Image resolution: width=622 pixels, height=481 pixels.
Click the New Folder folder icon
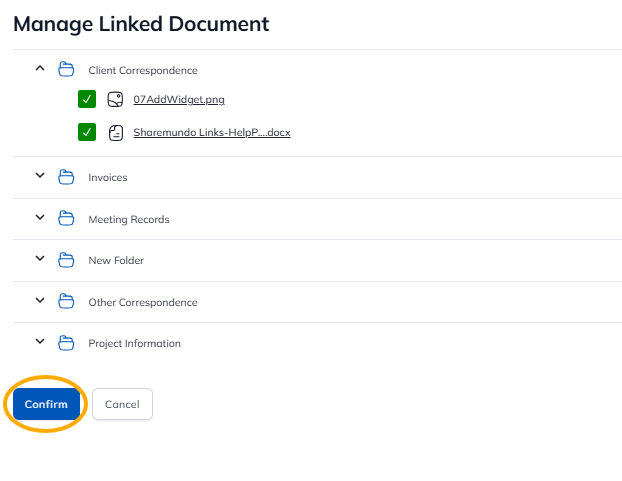67,260
